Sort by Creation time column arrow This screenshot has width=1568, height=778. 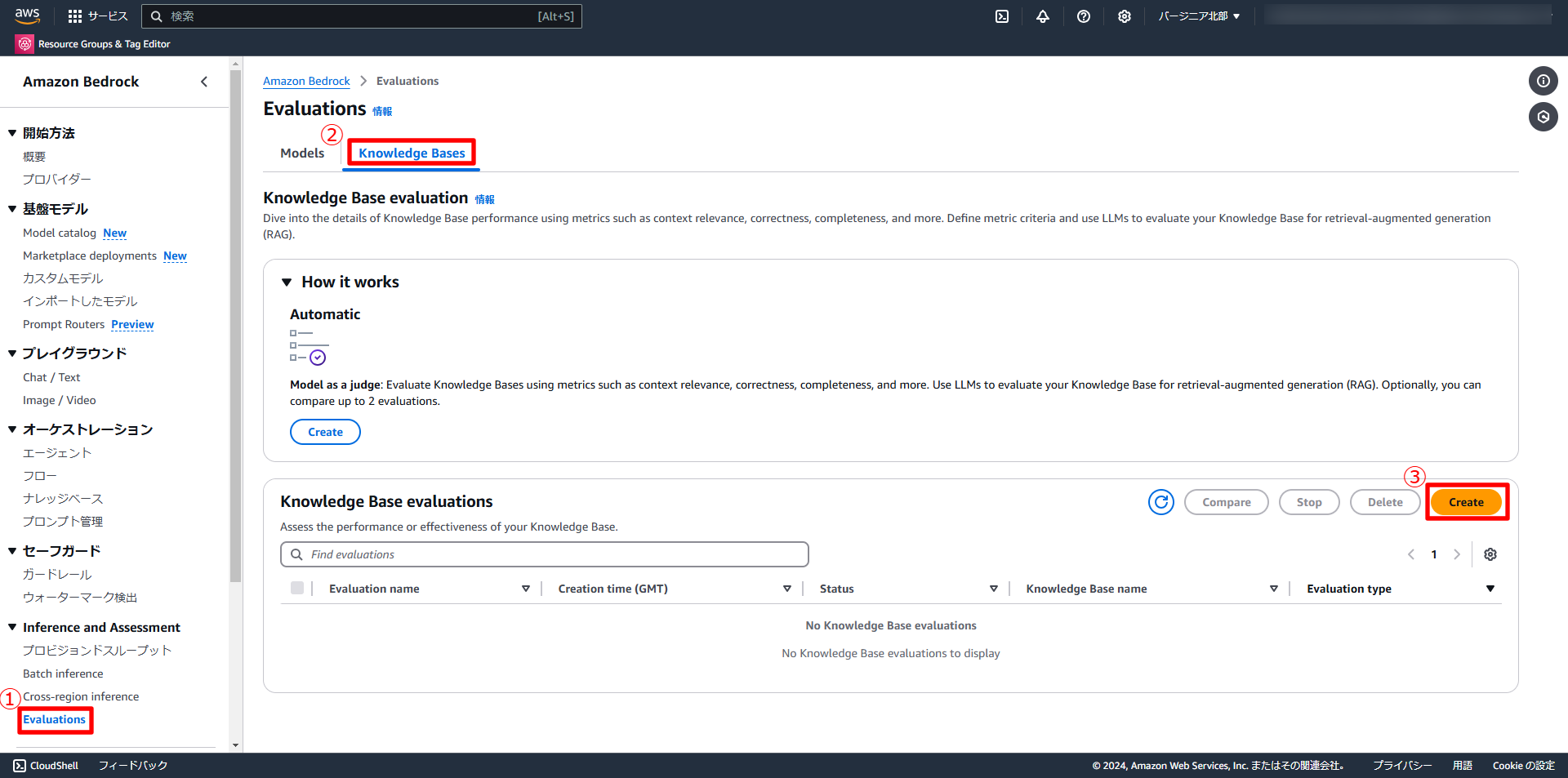point(787,589)
